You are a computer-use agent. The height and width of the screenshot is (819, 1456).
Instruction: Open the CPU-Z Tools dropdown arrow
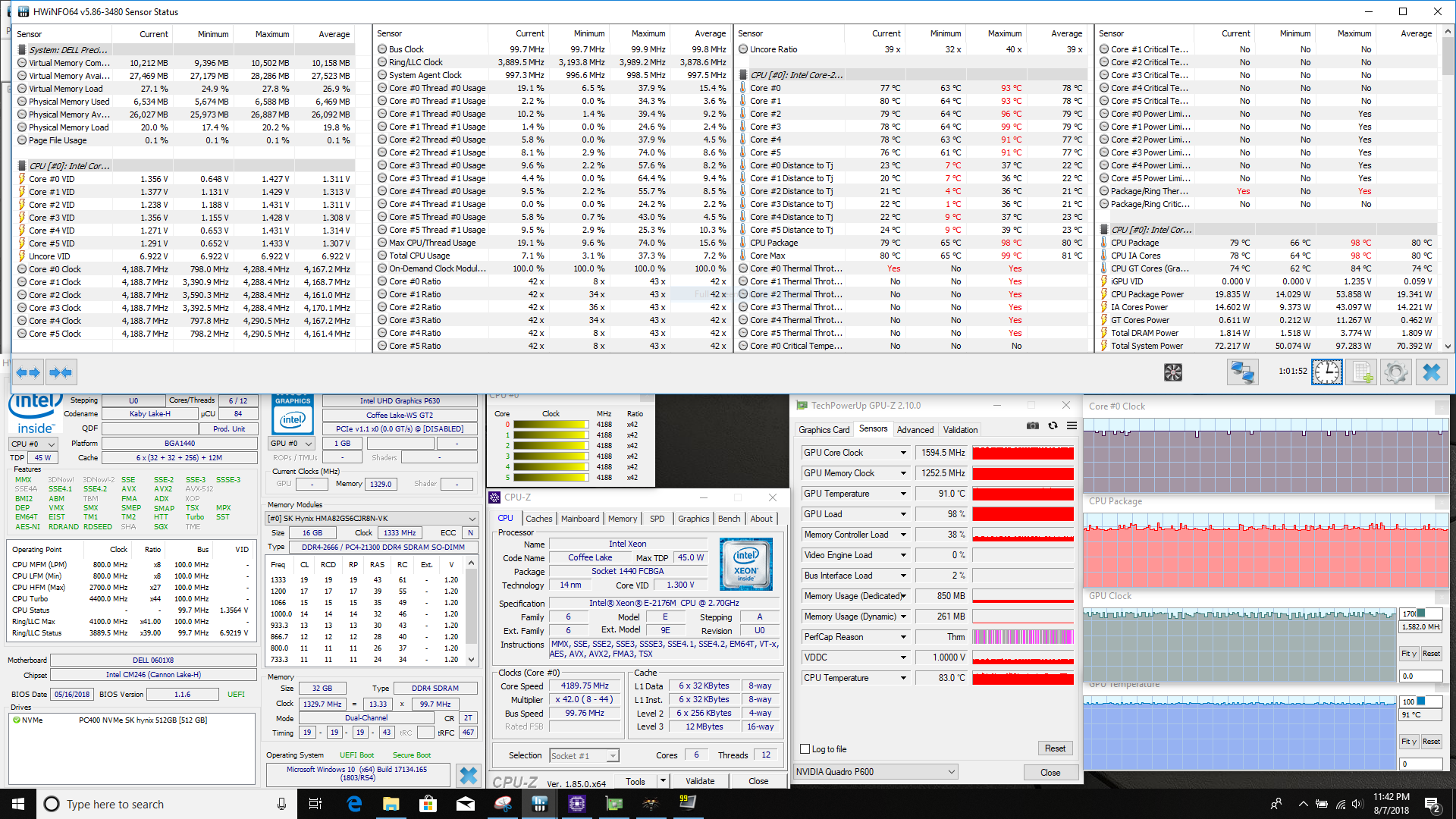tap(663, 781)
